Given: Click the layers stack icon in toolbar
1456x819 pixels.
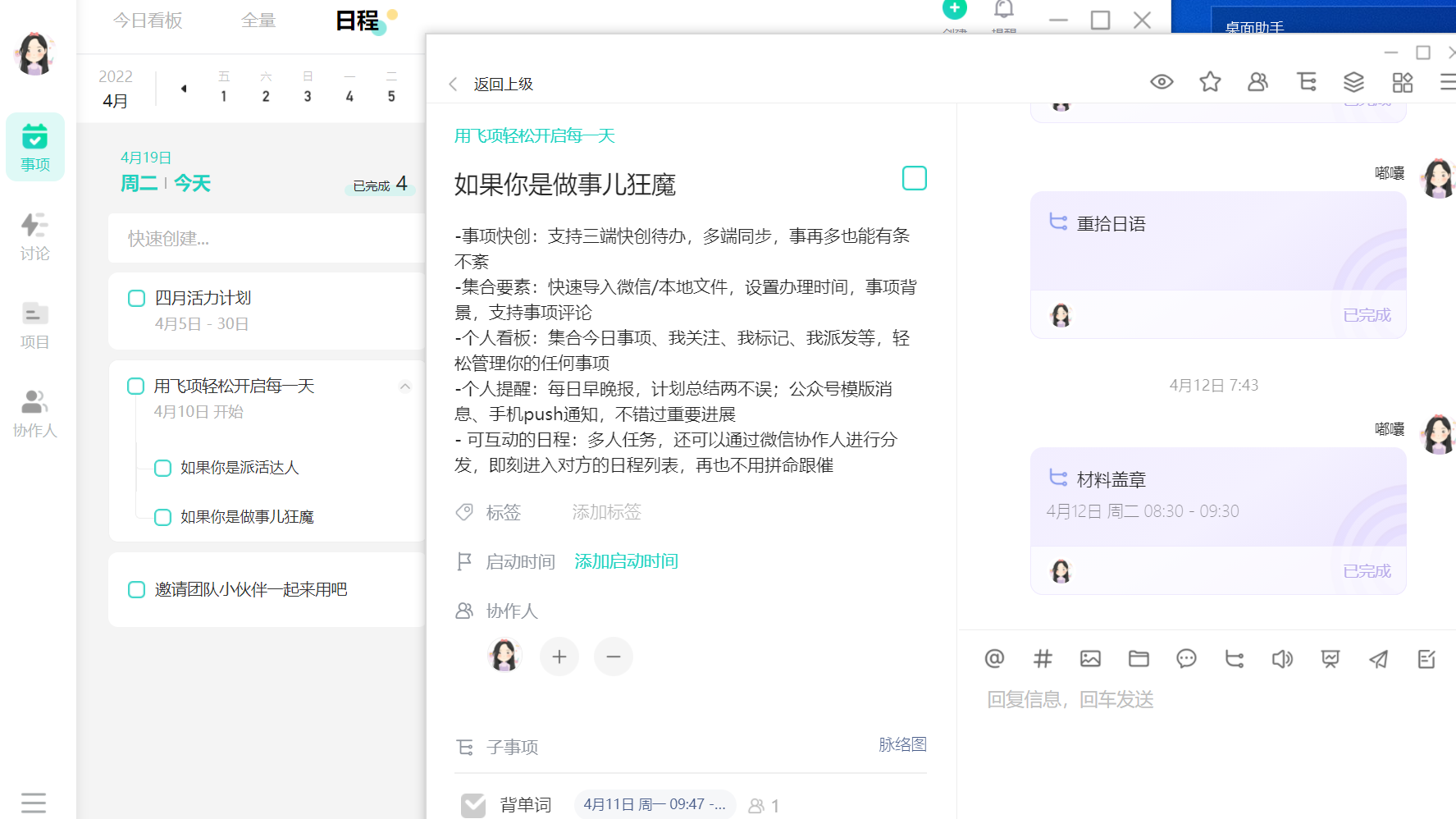Looking at the screenshot, I should click(1353, 82).
